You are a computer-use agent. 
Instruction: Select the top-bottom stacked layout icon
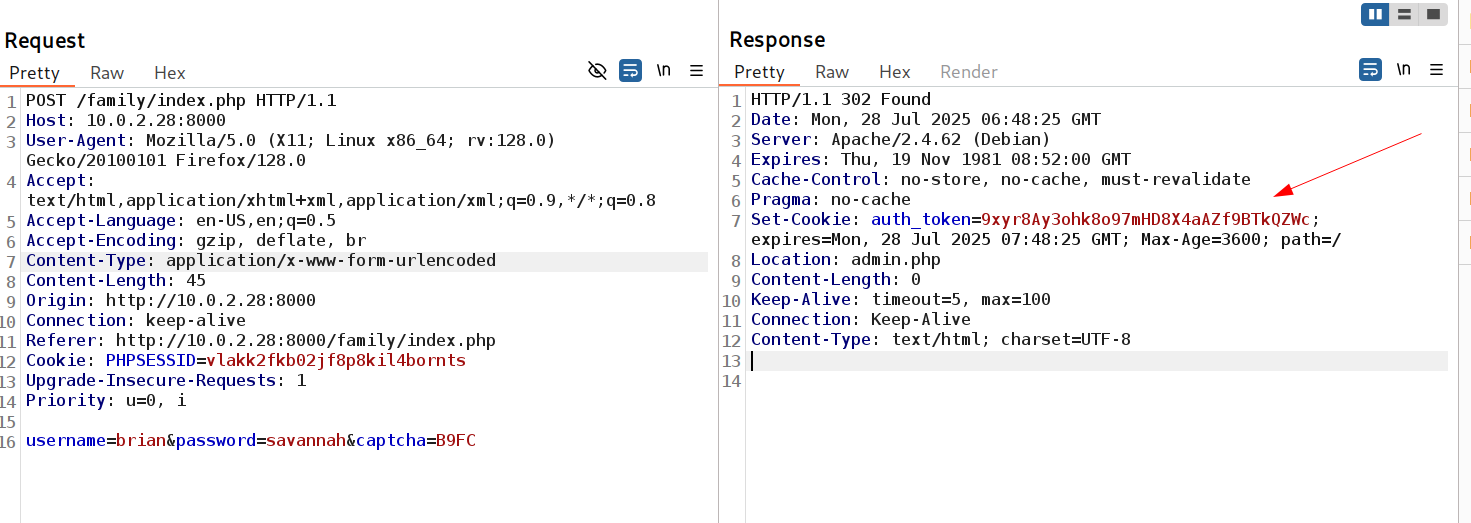click(1404, 14)
